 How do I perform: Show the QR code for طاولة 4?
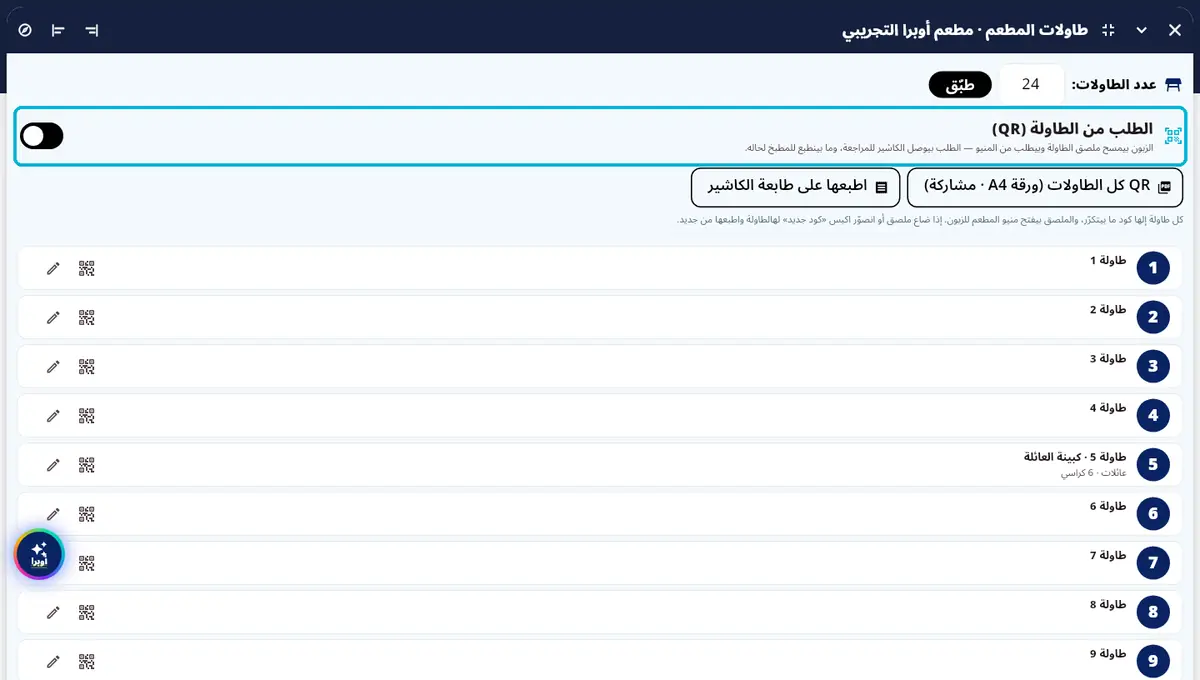[x=87, y=415]
